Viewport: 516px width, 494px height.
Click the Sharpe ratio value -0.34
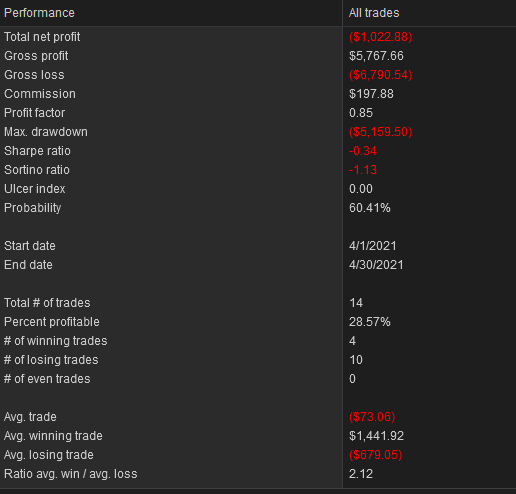tap(363, 151)
